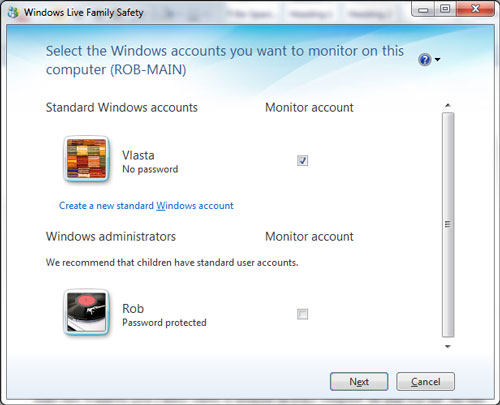The height and width of the screenshot is (405, 500).
Task: Click the Cancel button
Action: [425, 381]
